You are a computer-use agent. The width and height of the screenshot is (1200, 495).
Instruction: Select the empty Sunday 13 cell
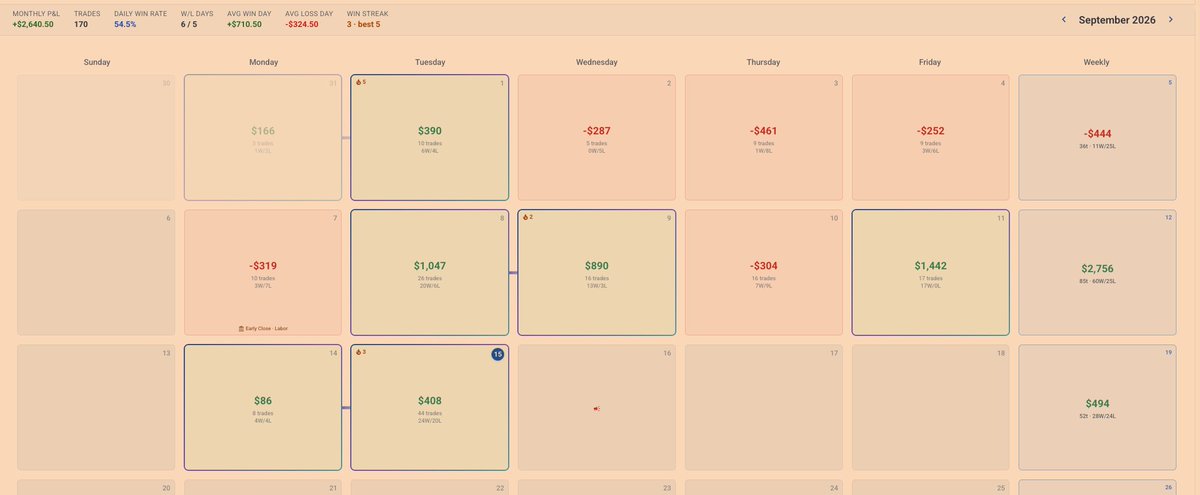97,407
